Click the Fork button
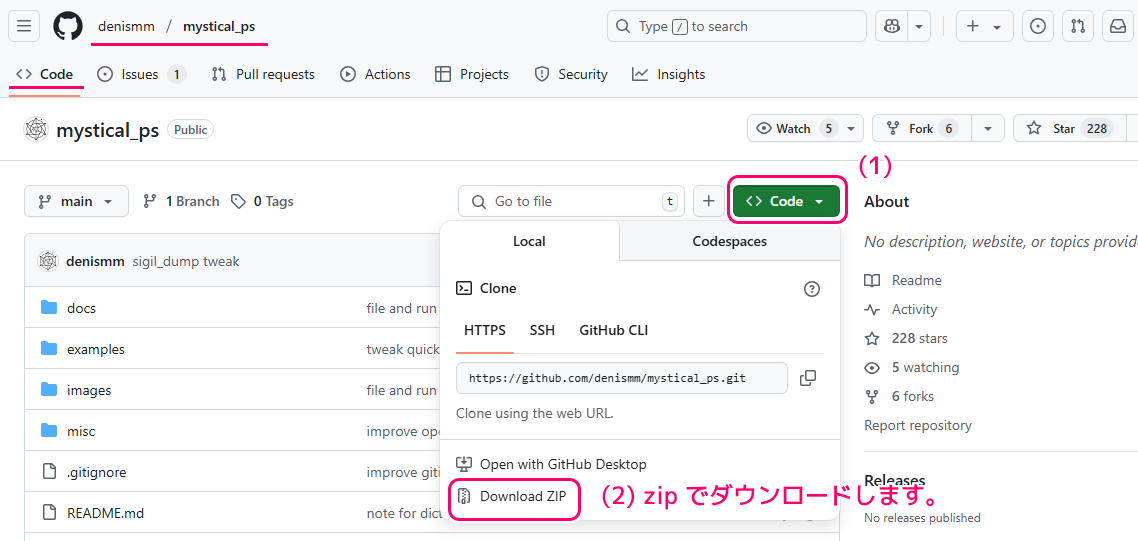 pos(921,129)
